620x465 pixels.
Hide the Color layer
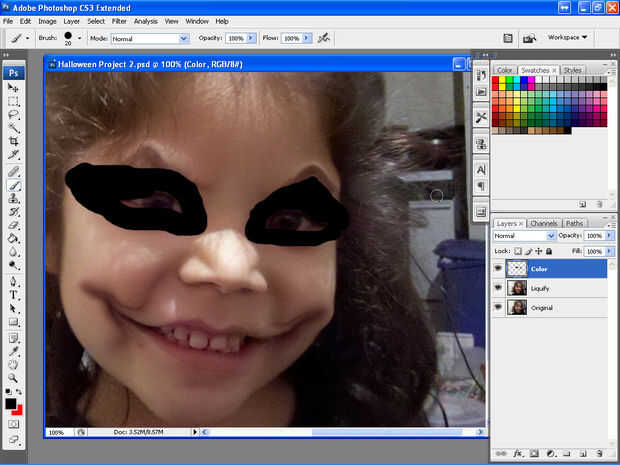click(498, 268)
